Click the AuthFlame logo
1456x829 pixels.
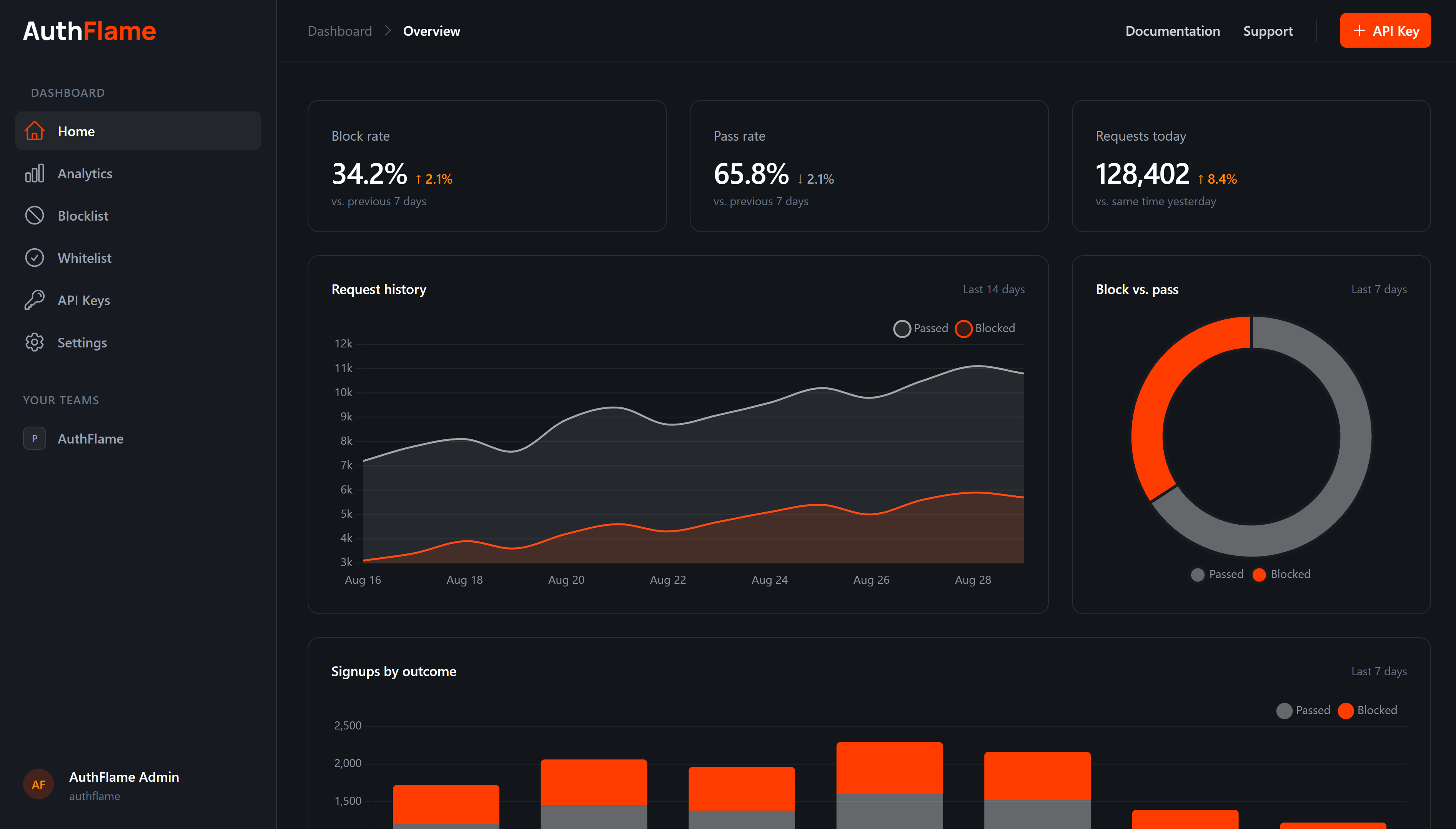click(90, 31)
